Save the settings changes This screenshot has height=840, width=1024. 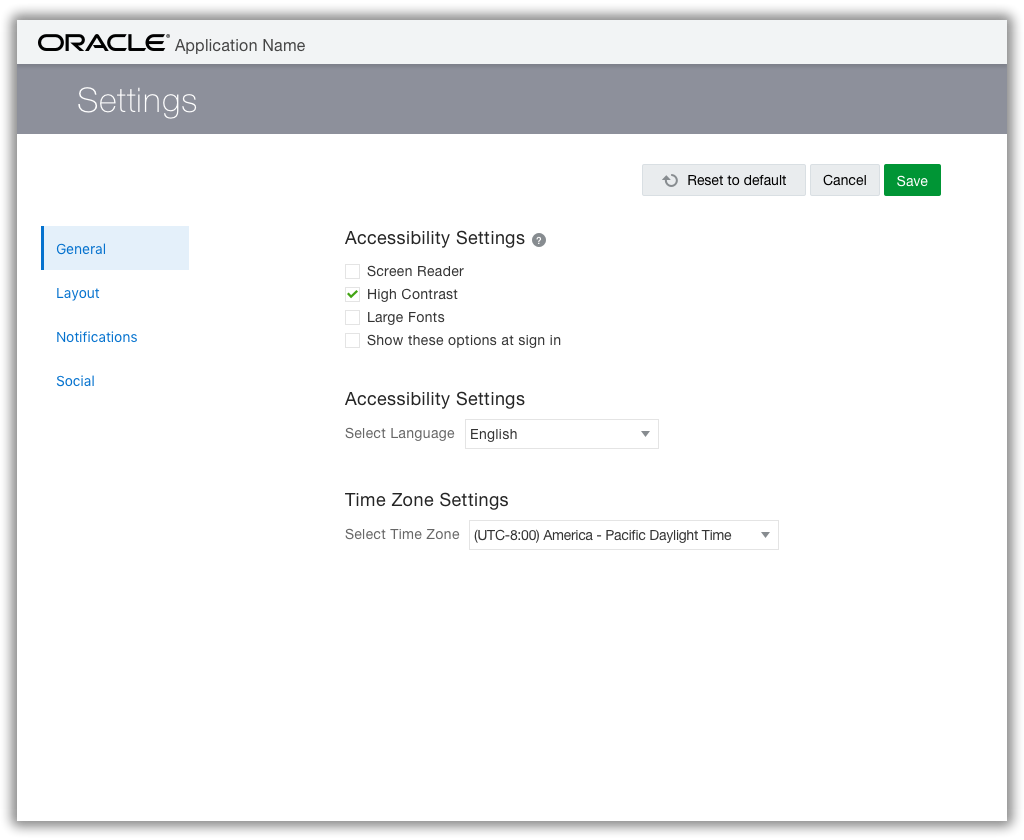(911, 180)
